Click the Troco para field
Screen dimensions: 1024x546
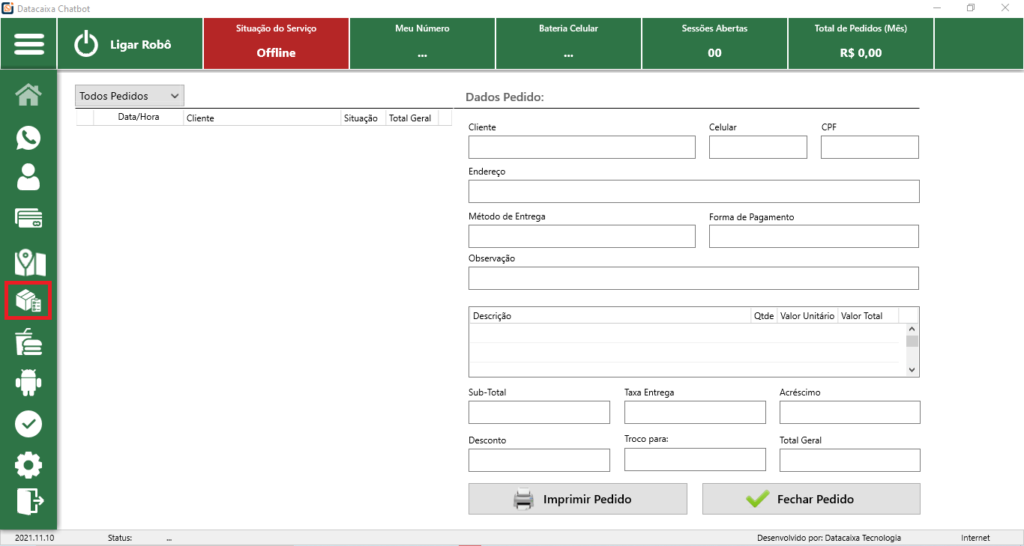point(695,459)
